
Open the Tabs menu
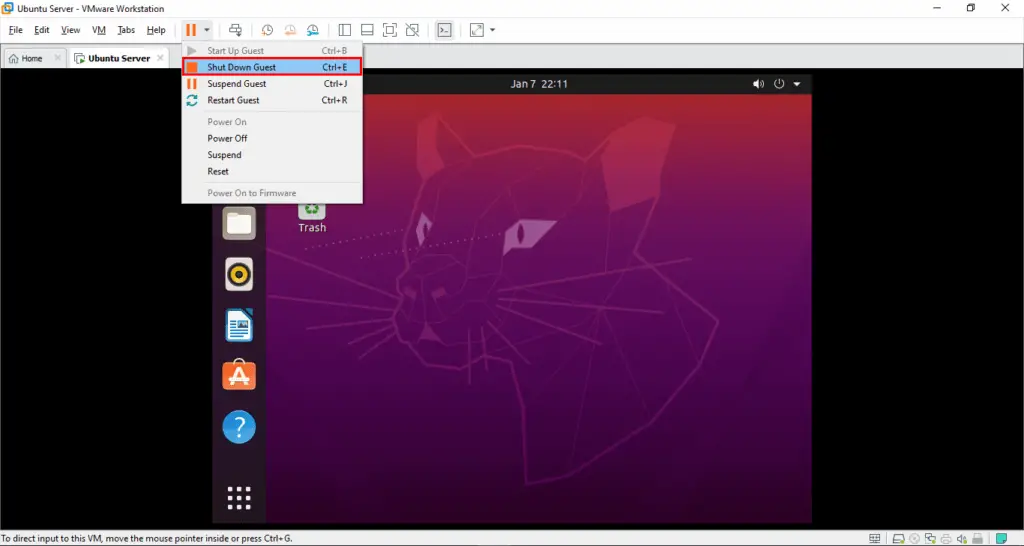point(126,30)
